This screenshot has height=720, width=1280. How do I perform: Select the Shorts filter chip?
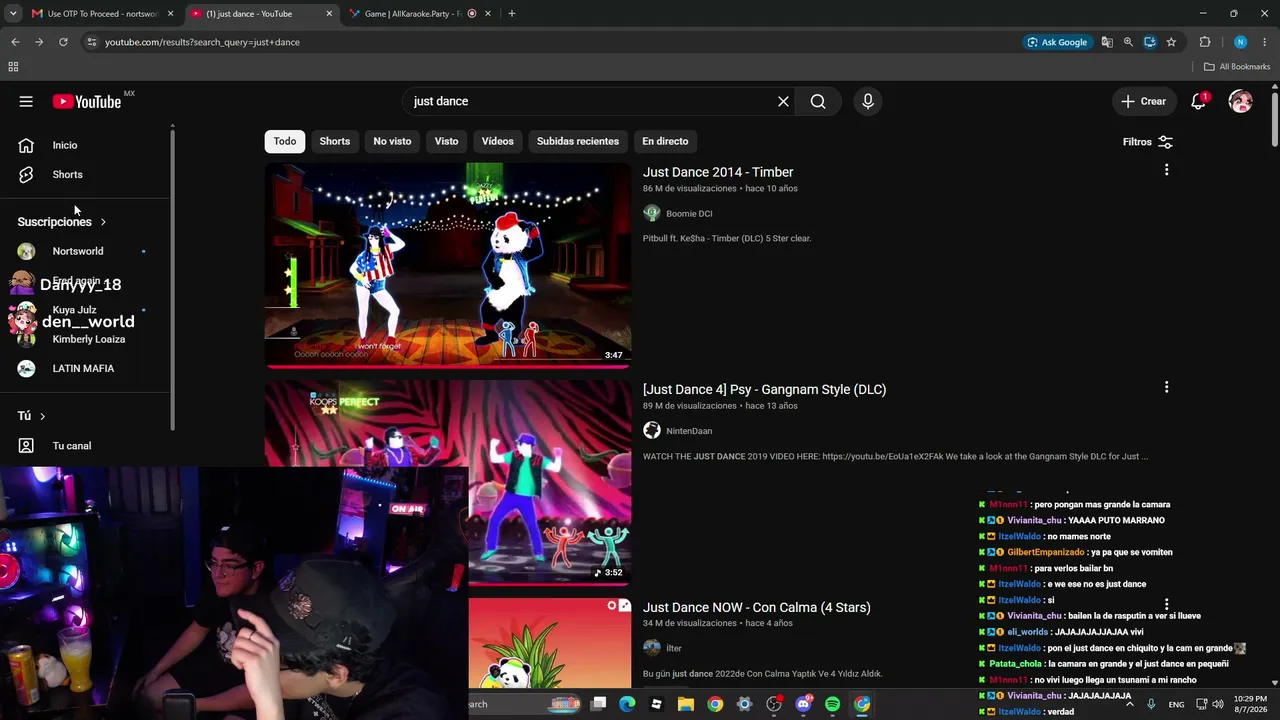(335, 141)
